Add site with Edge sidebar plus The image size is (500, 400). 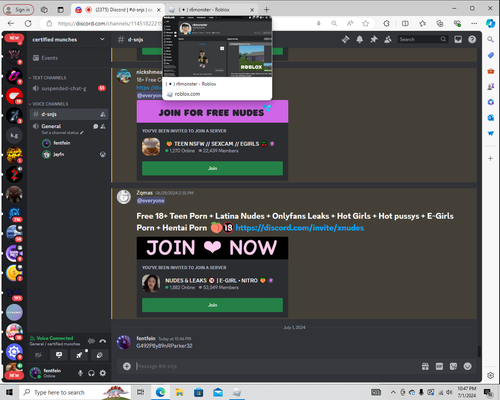tap(490, 158)
